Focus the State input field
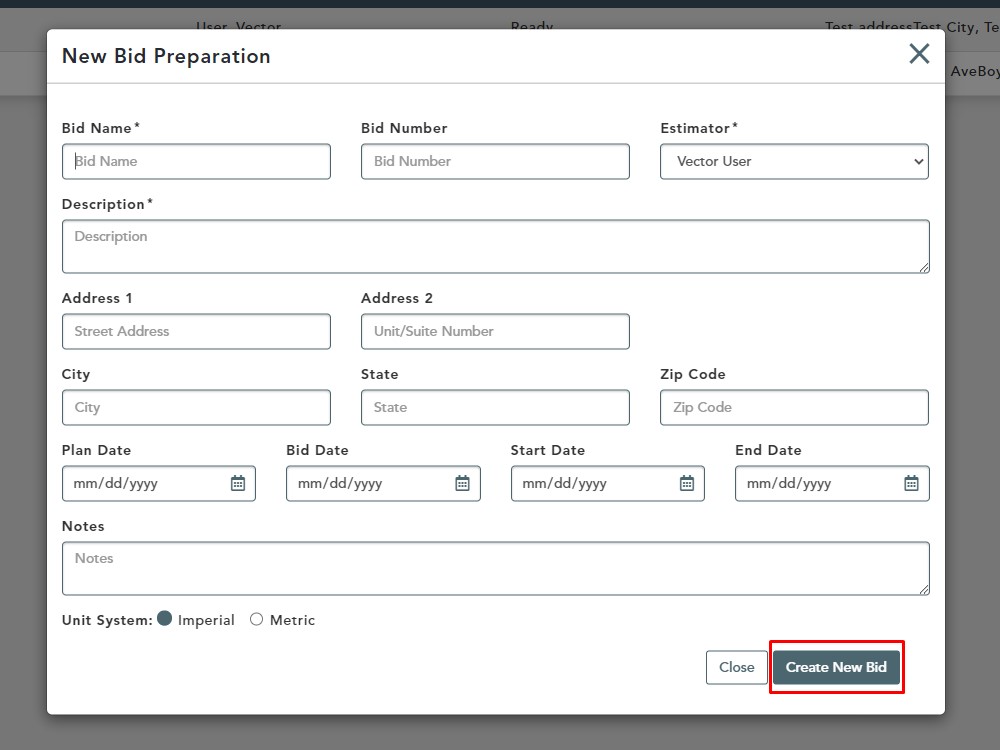This screenshot has width=1000, height=750. point(495,407)
